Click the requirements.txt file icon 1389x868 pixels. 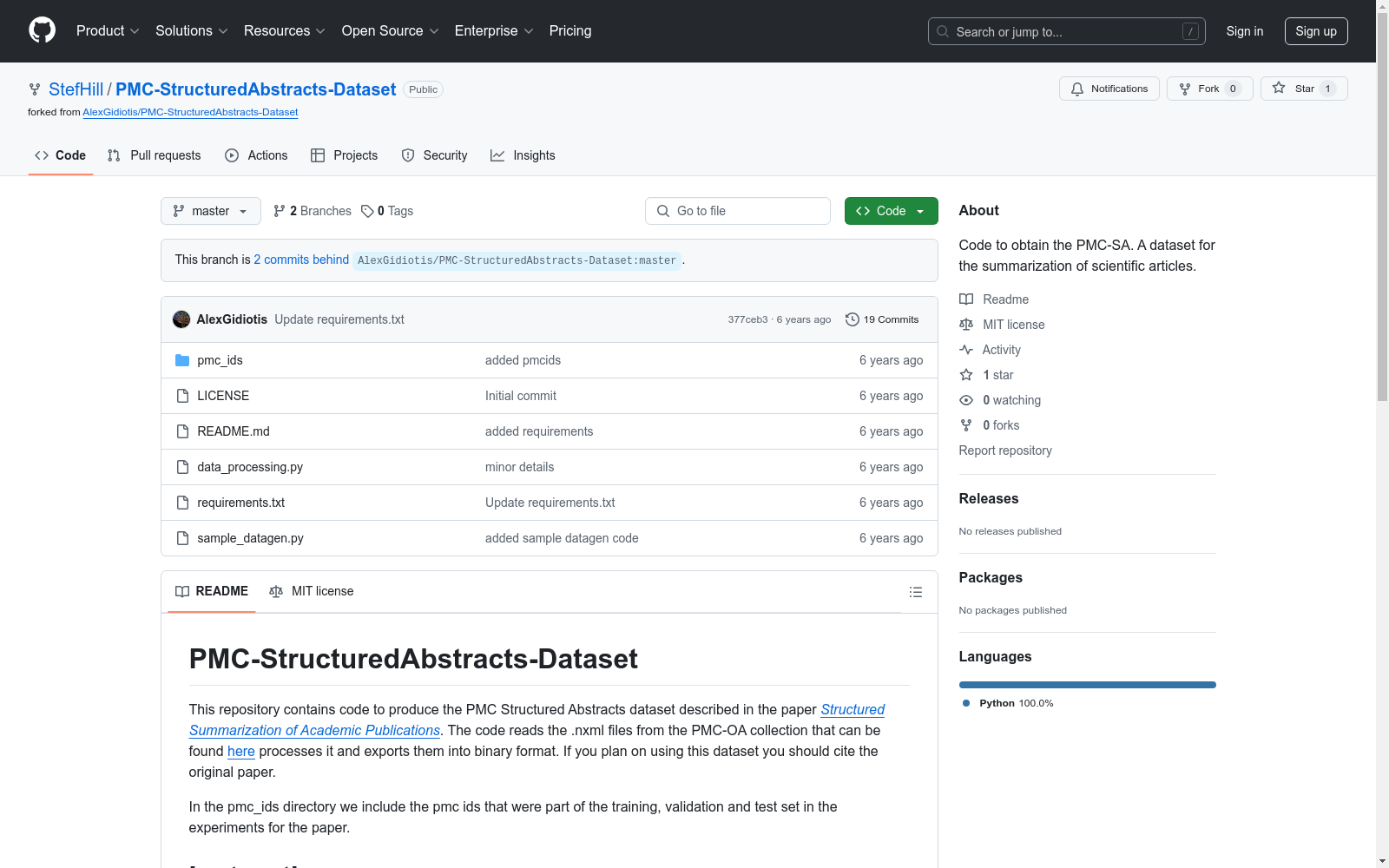point(182,503)
